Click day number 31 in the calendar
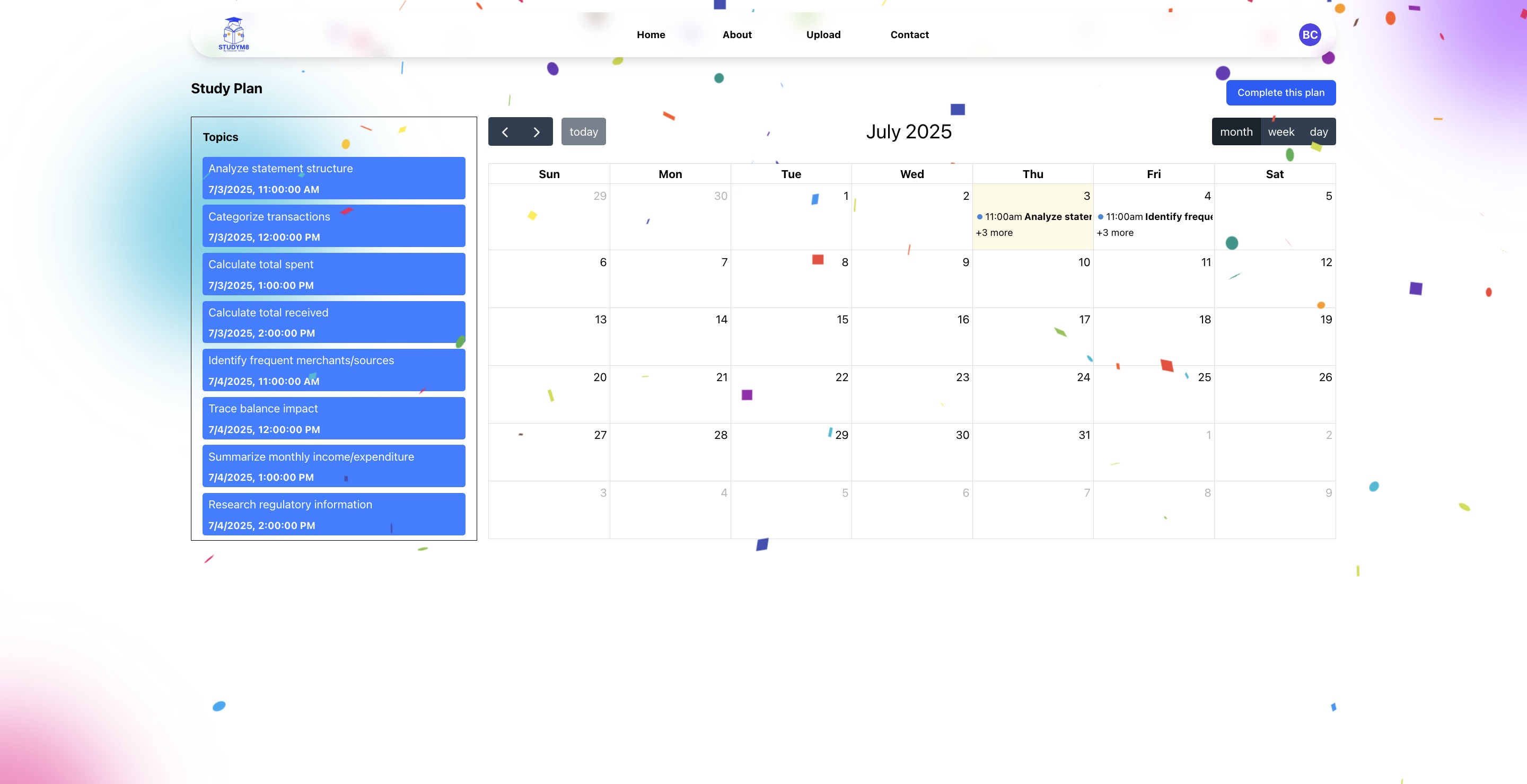Image resolution: width=1527 pixels, height=784 pixels. pyautogui.click(x=1084, y=435)
